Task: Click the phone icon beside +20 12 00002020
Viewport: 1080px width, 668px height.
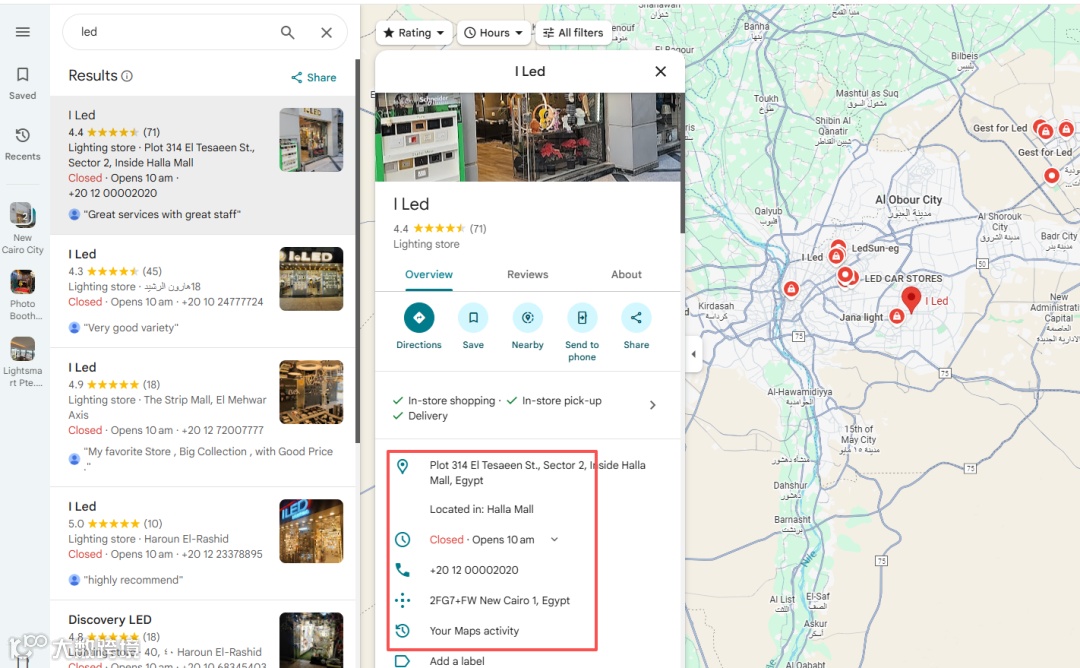Action: [x=403, y=570]
